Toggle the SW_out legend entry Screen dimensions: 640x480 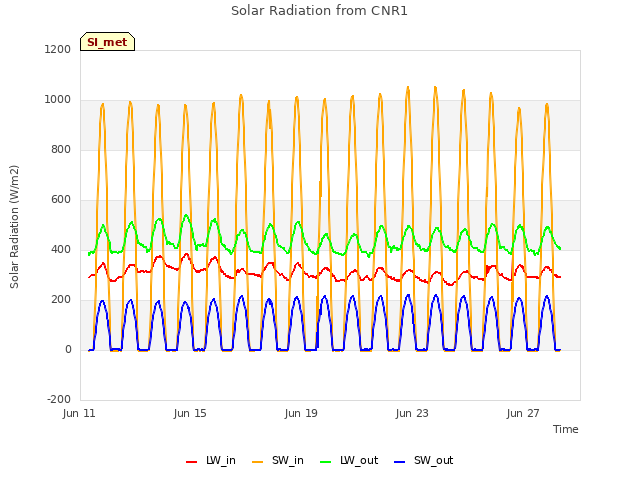tap(424, 460)
